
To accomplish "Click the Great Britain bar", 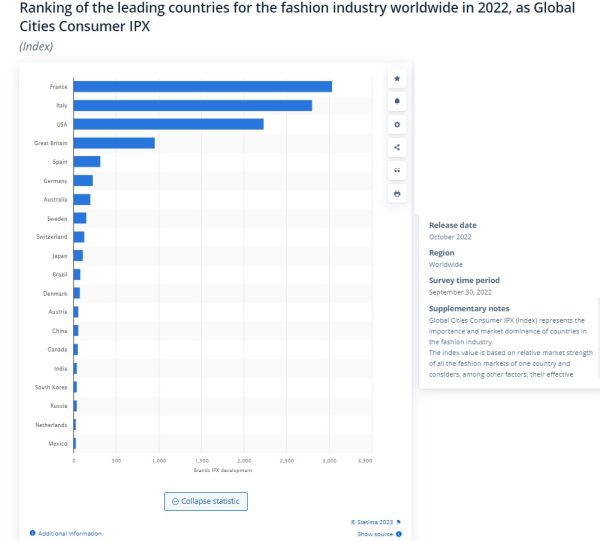I will [x=114, y=143].
